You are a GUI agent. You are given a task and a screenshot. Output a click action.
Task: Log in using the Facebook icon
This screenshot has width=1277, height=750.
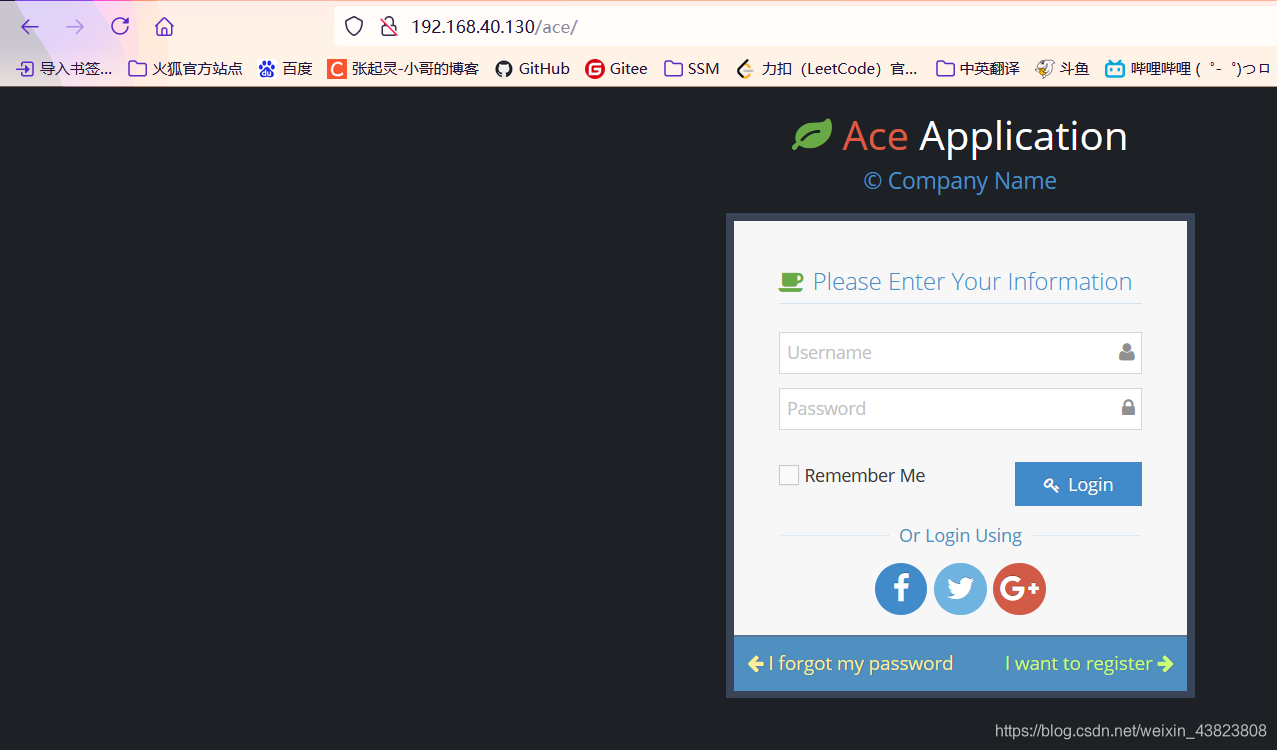pyautogui.click(x=901, y=588)
